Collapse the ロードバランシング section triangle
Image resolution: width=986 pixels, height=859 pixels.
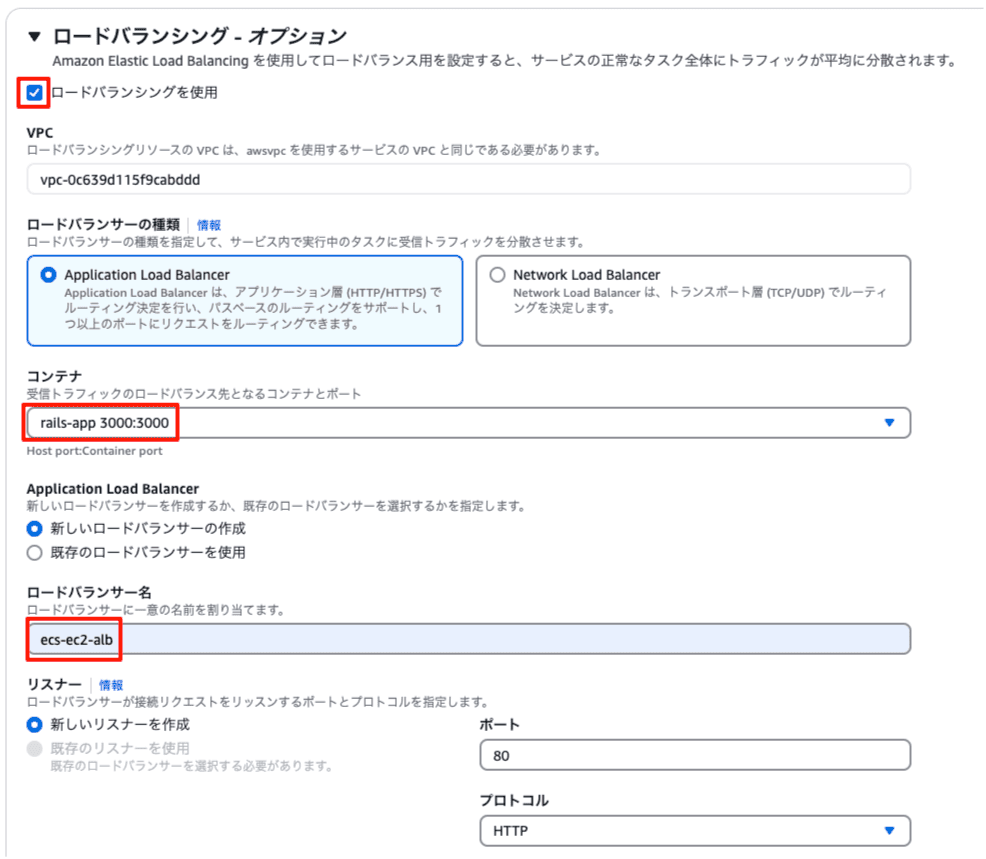click(35, 37)
